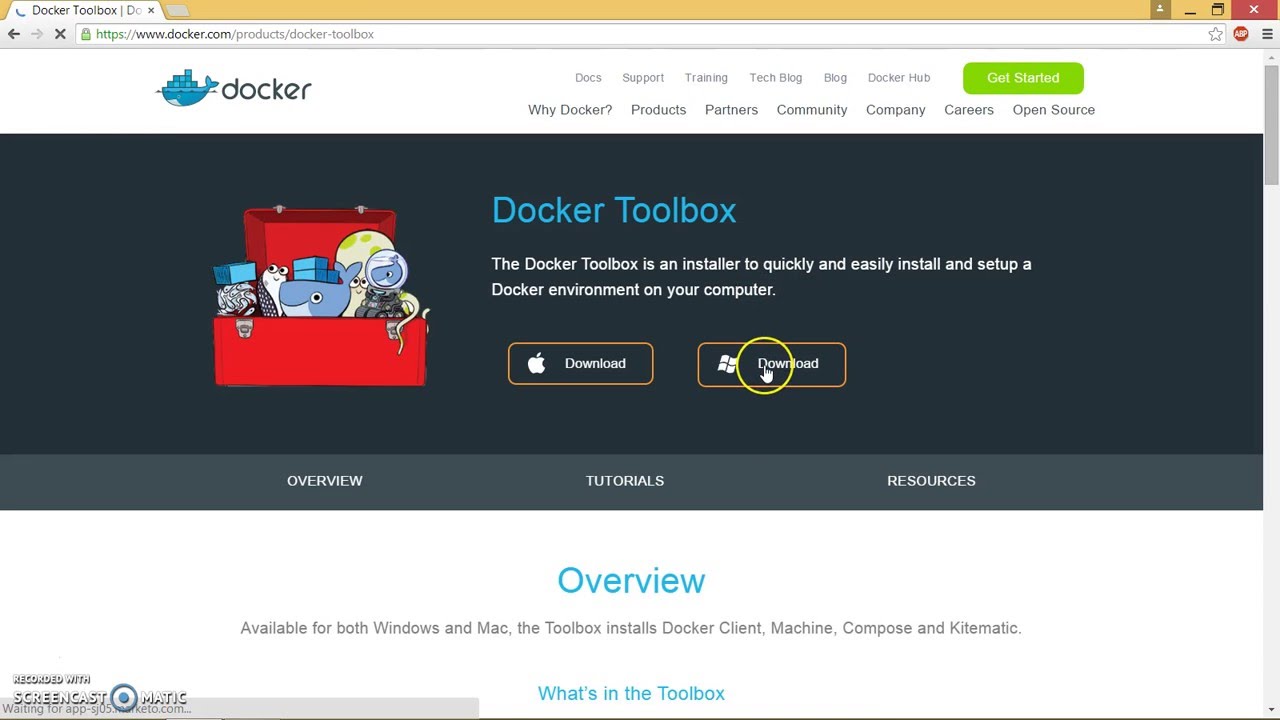Click the green Get Started button

point(1023,78)
